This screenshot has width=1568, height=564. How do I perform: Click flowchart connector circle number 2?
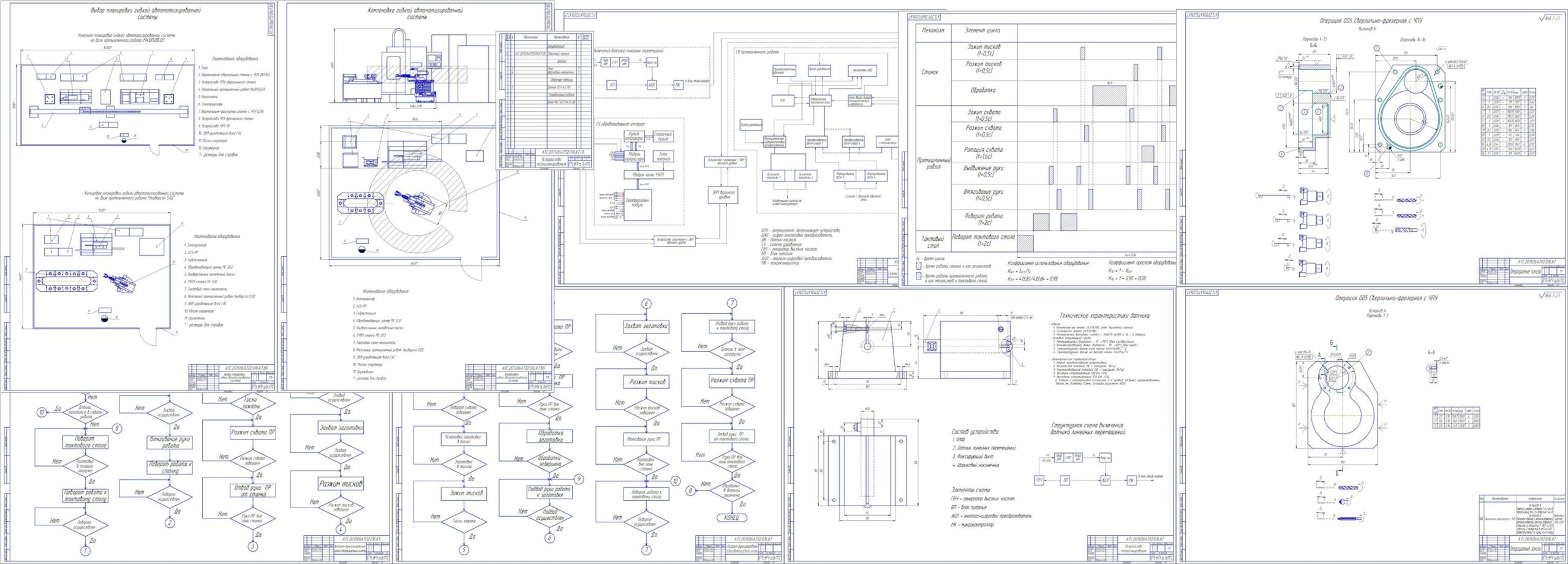point(170,523)
